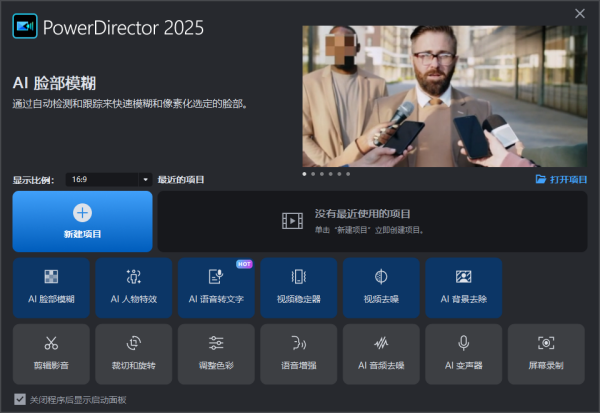Open the 剪辑影音 scissors tool
Viewport: 600px width, 413px height.
tap(51, 354)
